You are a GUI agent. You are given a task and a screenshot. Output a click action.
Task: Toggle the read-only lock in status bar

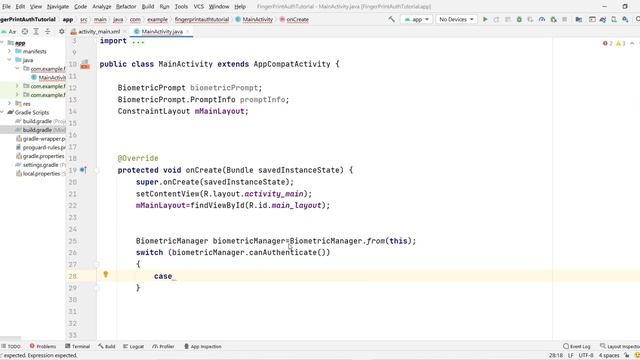click(x=627, y=356)
